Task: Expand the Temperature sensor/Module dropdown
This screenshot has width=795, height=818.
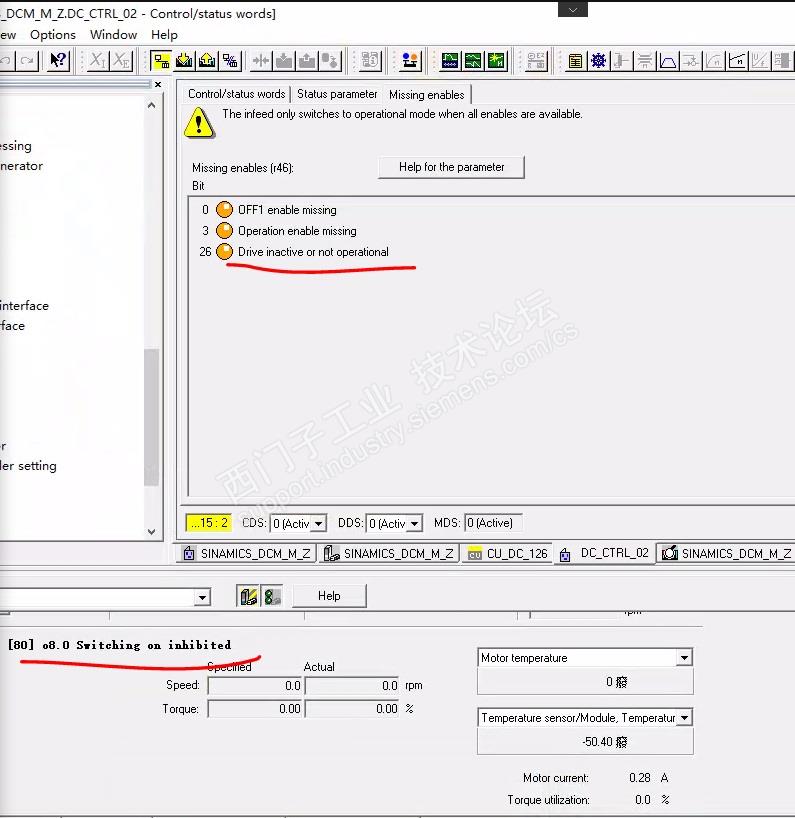Action: 684,718
